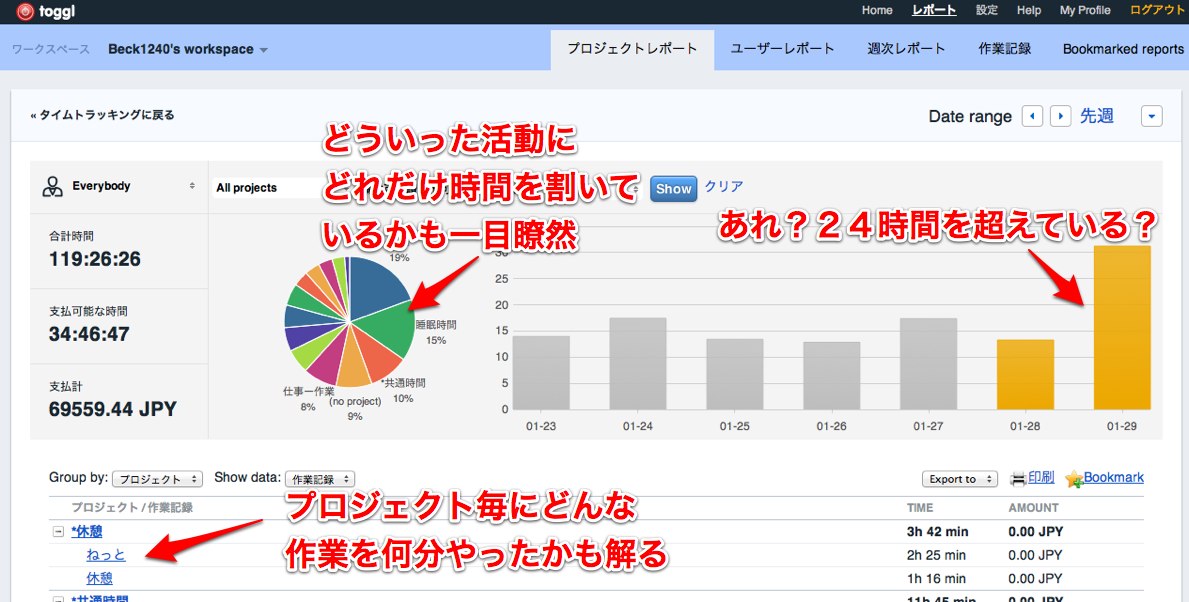1189x602 pixels.
Task: Go to previous date range arrow
Action: 1032,116
